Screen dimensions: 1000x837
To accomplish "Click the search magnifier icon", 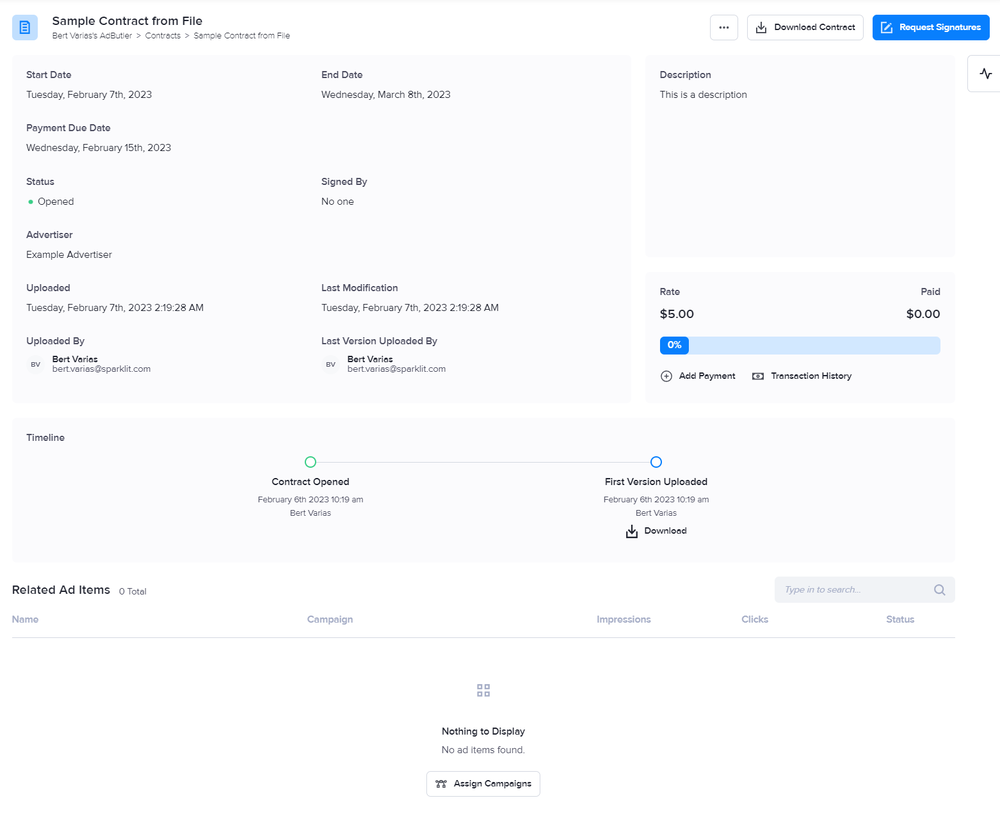I will click(x=939, y=589).
